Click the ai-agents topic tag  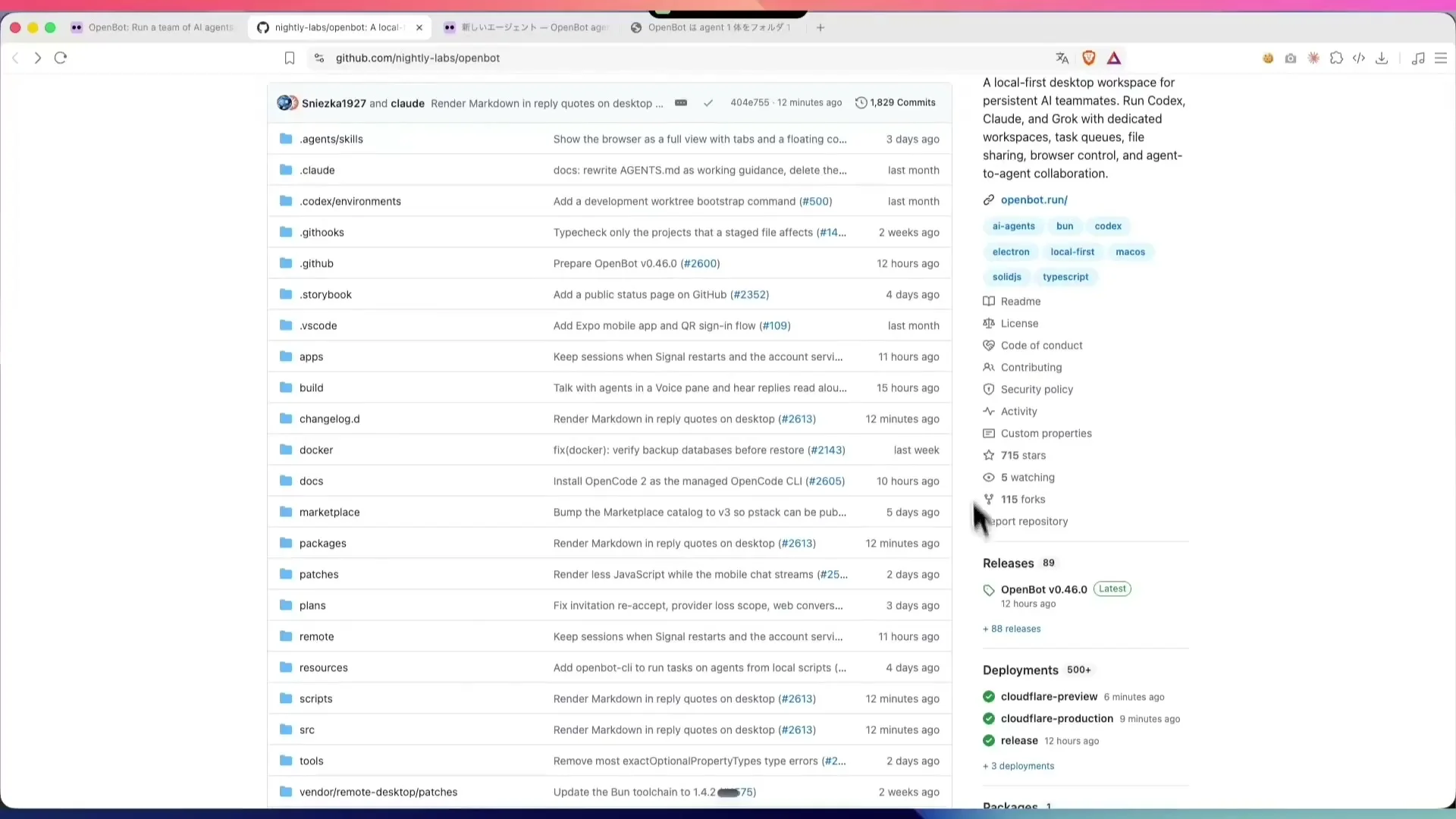[1013, 226]
